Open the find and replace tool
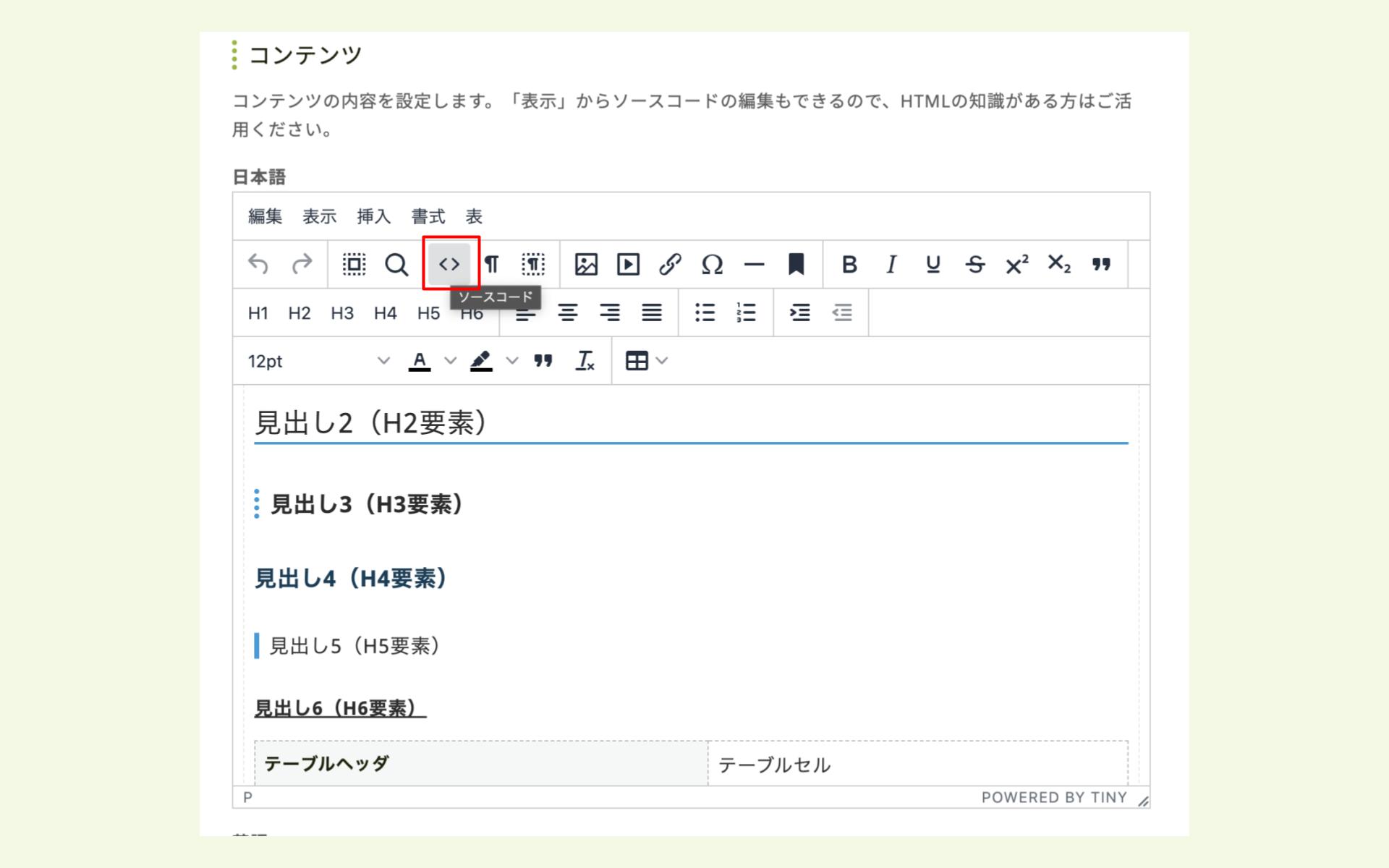1389x868 pixels. (396, 264)
